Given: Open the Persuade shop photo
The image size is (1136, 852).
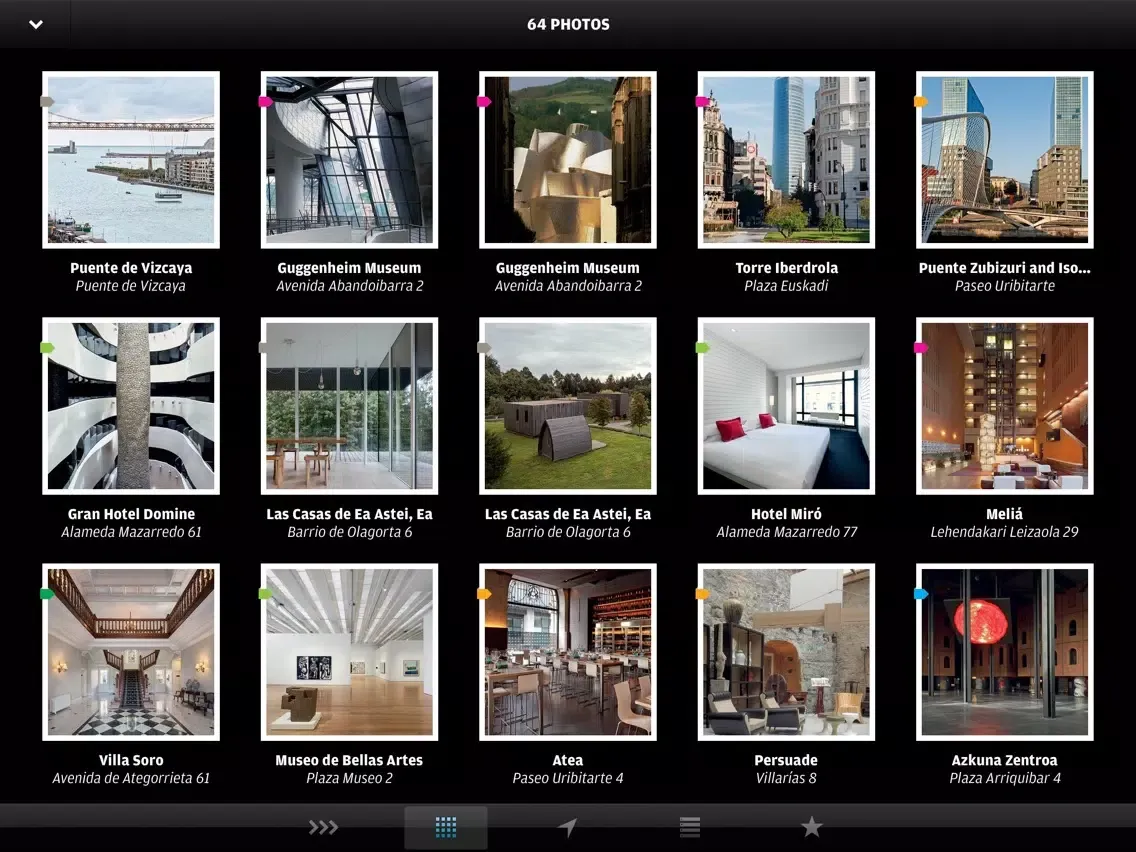Looking at the screenshot, I should point(786,652).
